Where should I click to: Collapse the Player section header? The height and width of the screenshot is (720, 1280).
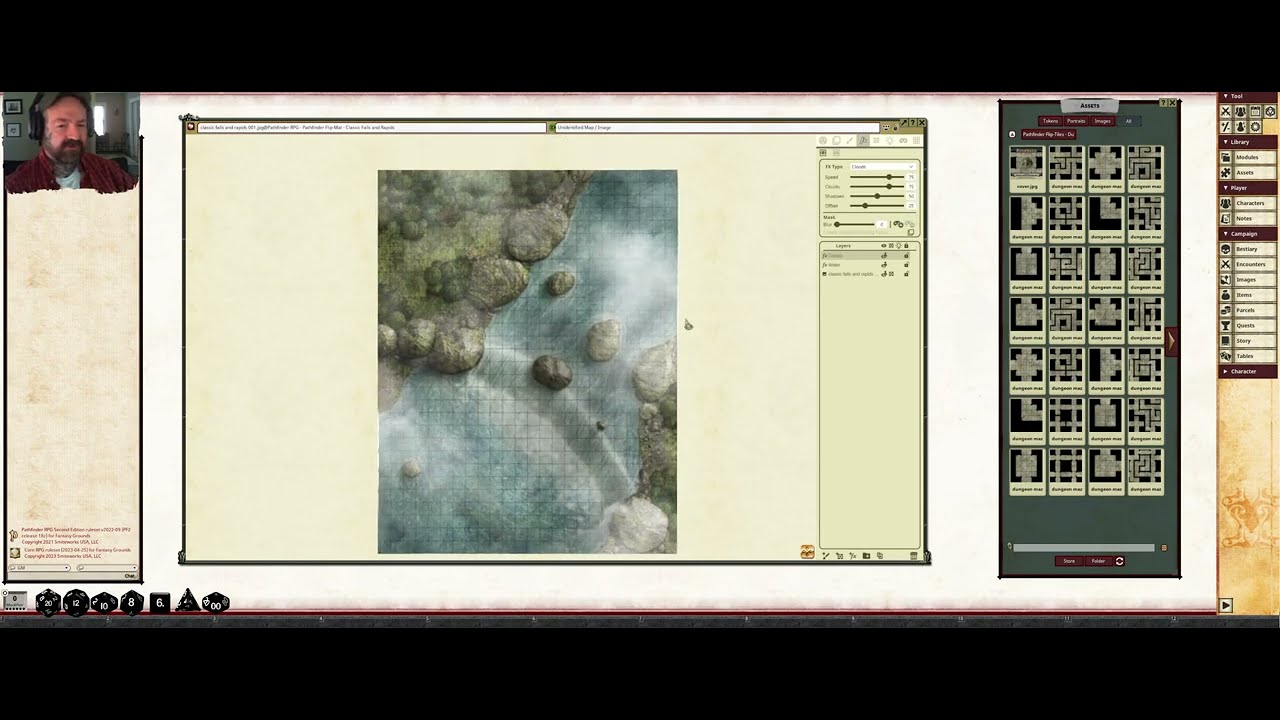tap(1247, 188)
